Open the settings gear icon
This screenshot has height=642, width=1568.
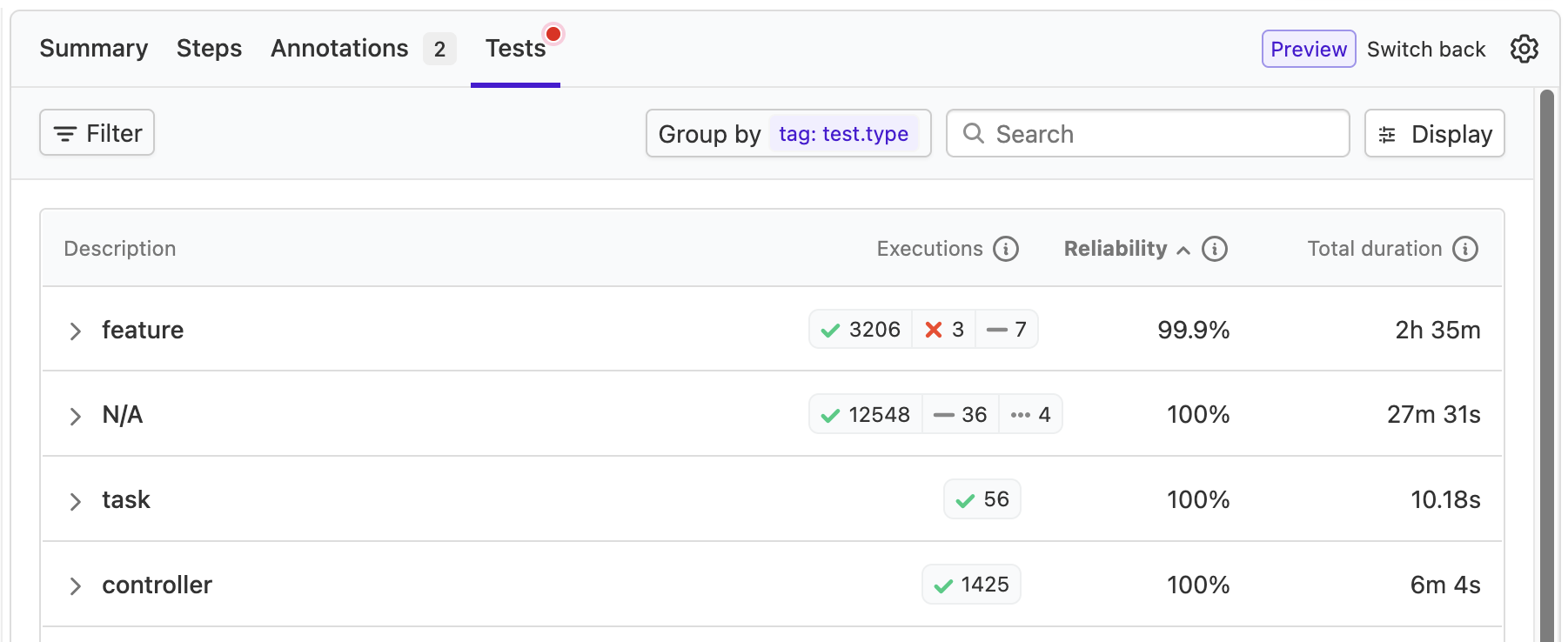[x=1524, y=49]
